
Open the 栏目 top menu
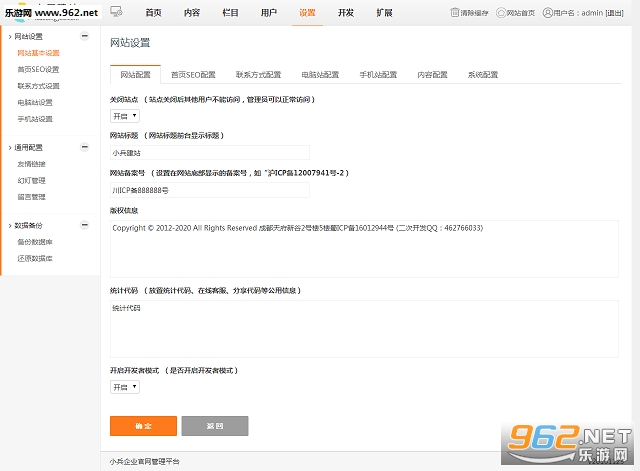click(230, 13)
